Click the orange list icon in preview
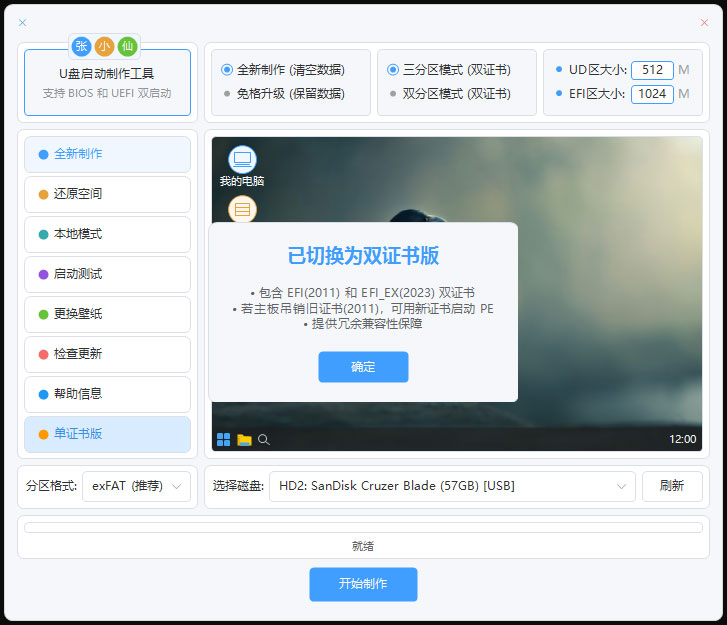Viewport: 727px width, 625px height. click(x=242, y=210)
